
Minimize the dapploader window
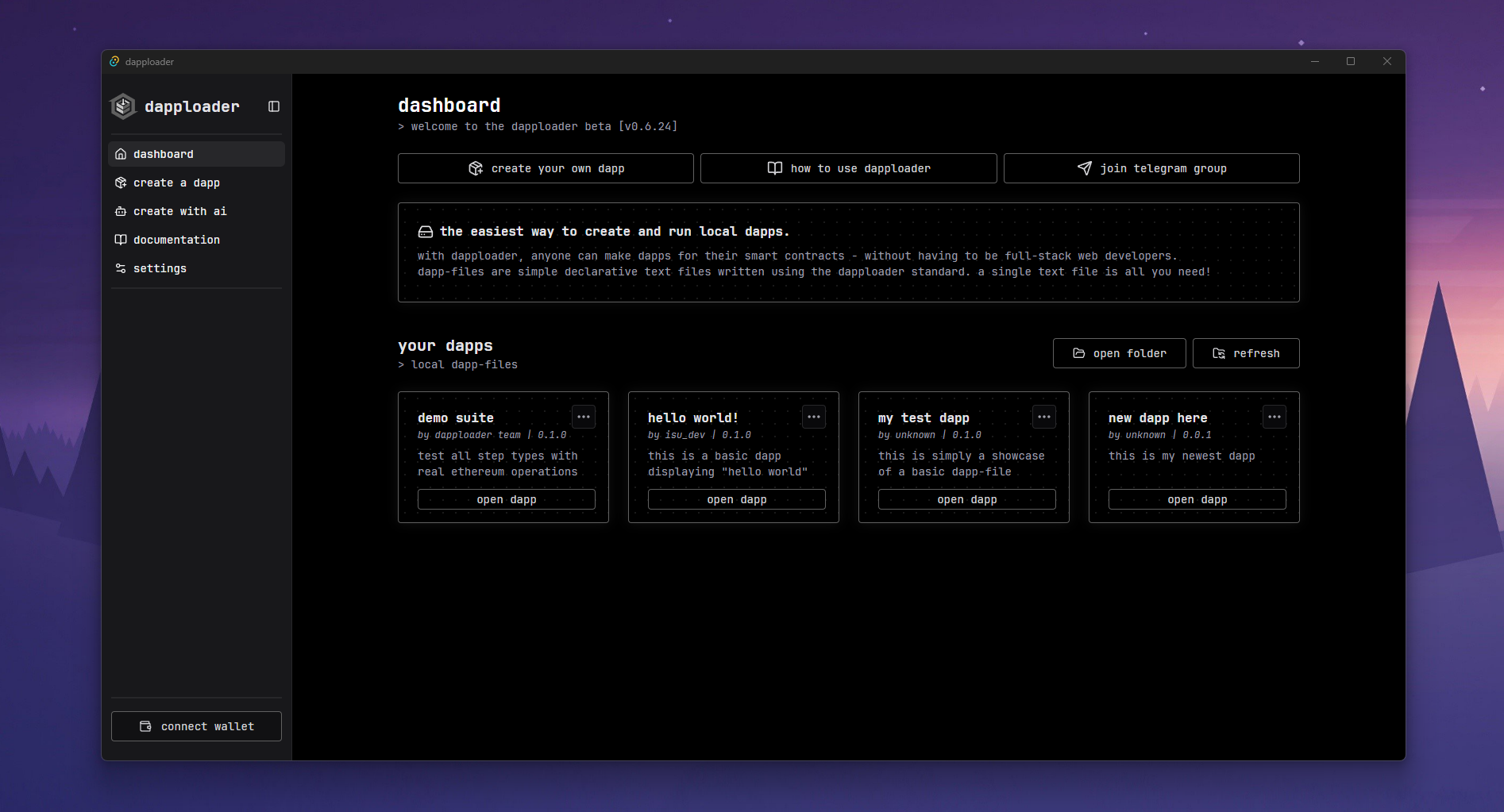[1315, 61]
